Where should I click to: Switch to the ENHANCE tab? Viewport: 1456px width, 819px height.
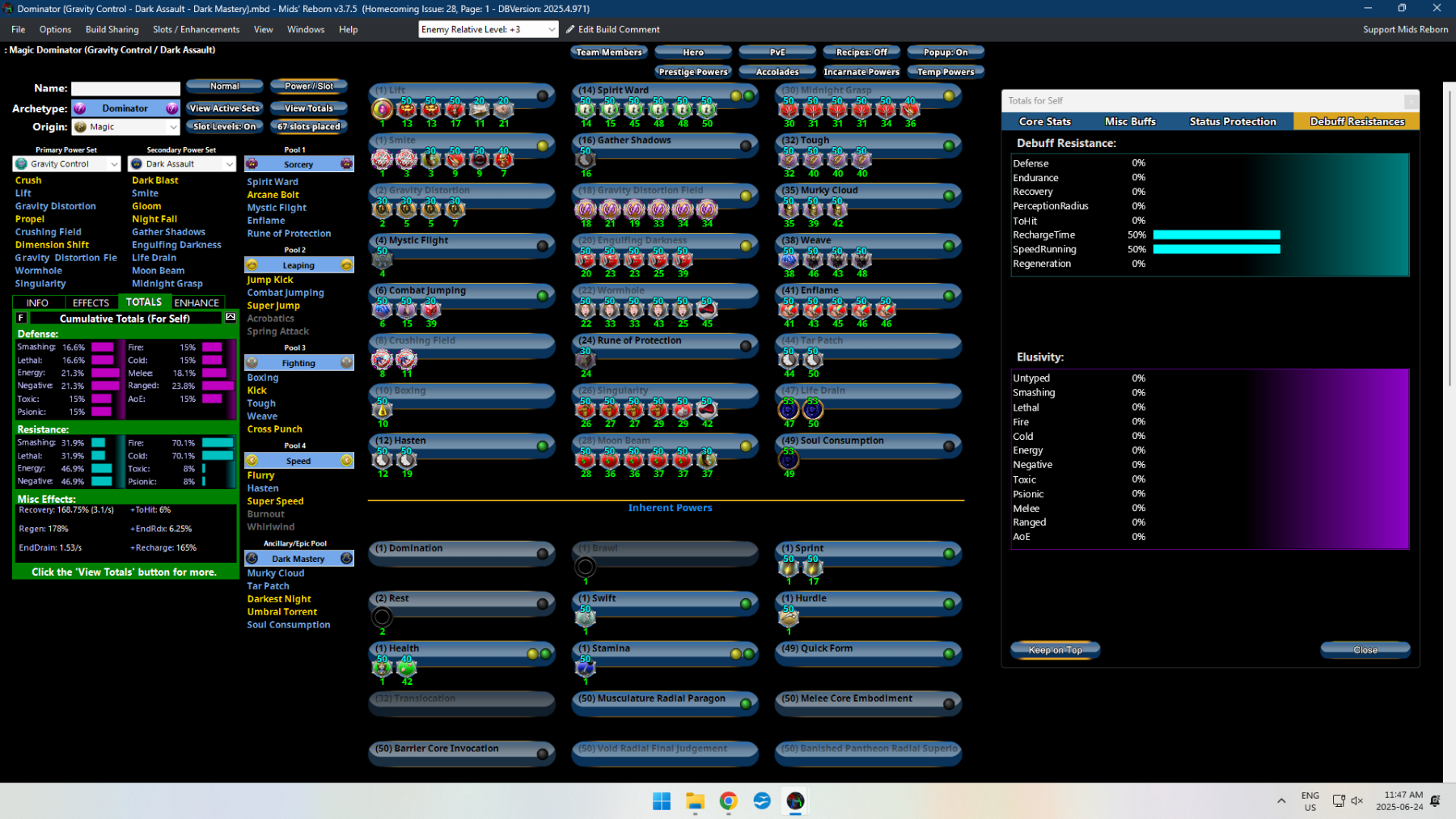(197, 302)
